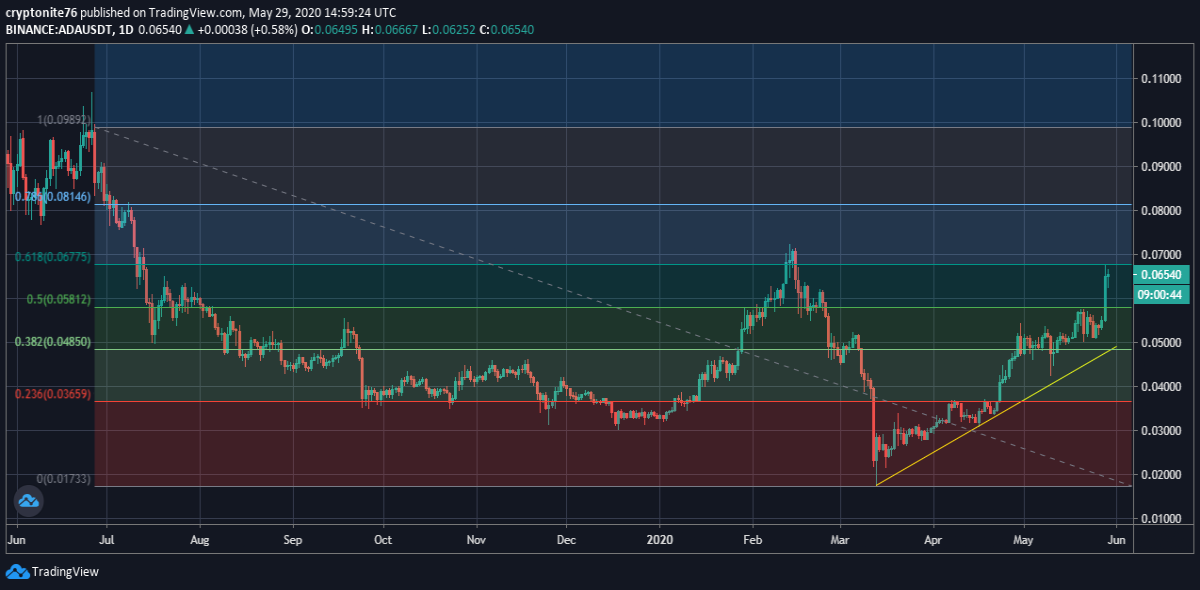Click the BINANCE:ADAUSDT symbol title

pos(59,30)
